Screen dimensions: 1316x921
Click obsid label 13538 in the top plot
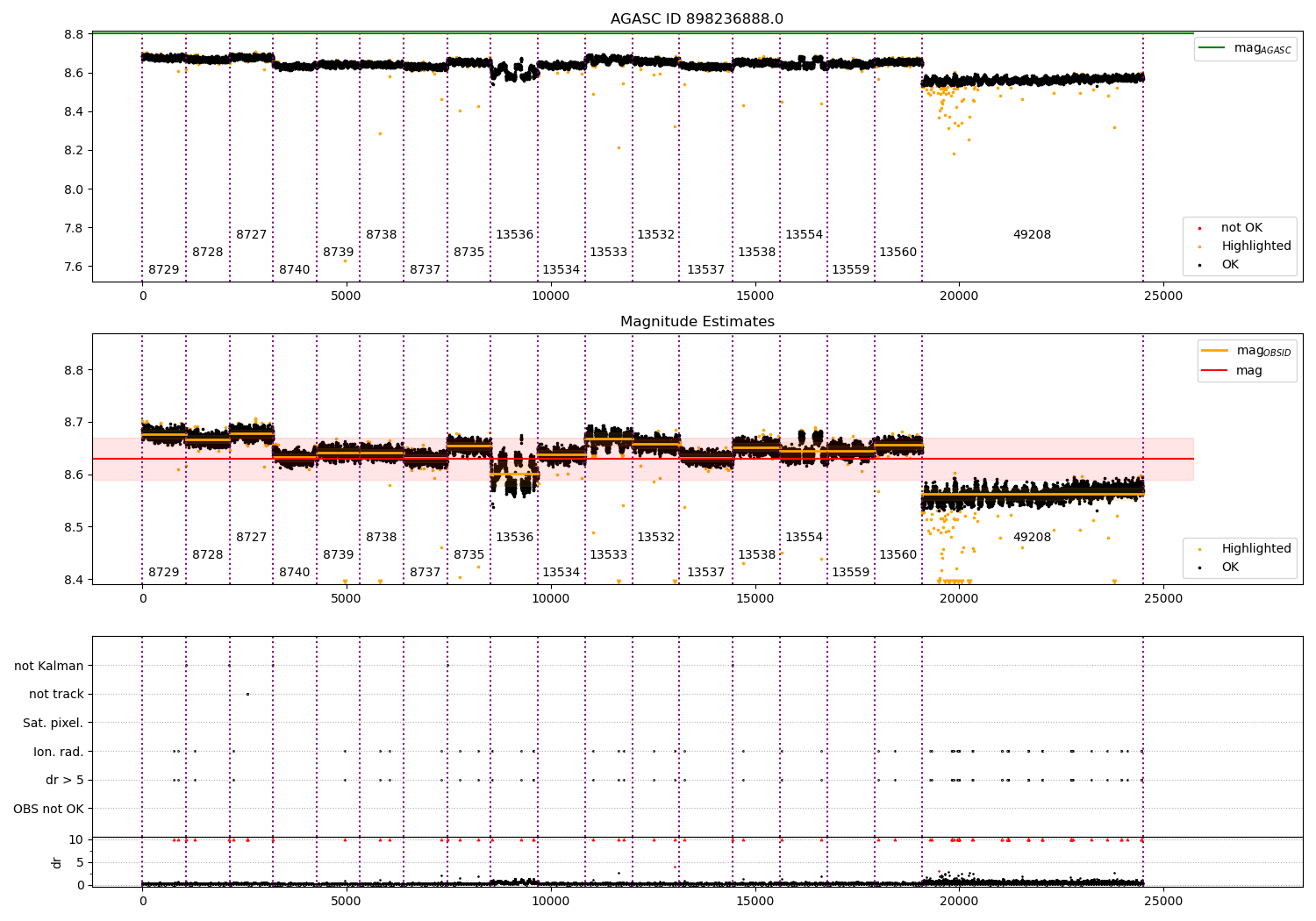pyautogui.click(x=757, y=253)
